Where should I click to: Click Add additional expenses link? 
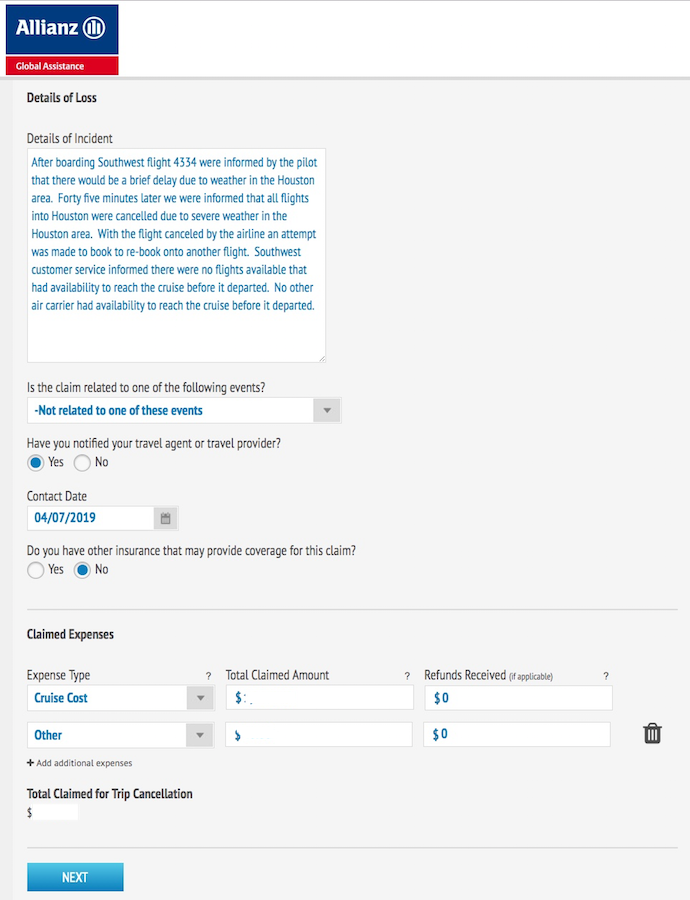tap(84, 763)
